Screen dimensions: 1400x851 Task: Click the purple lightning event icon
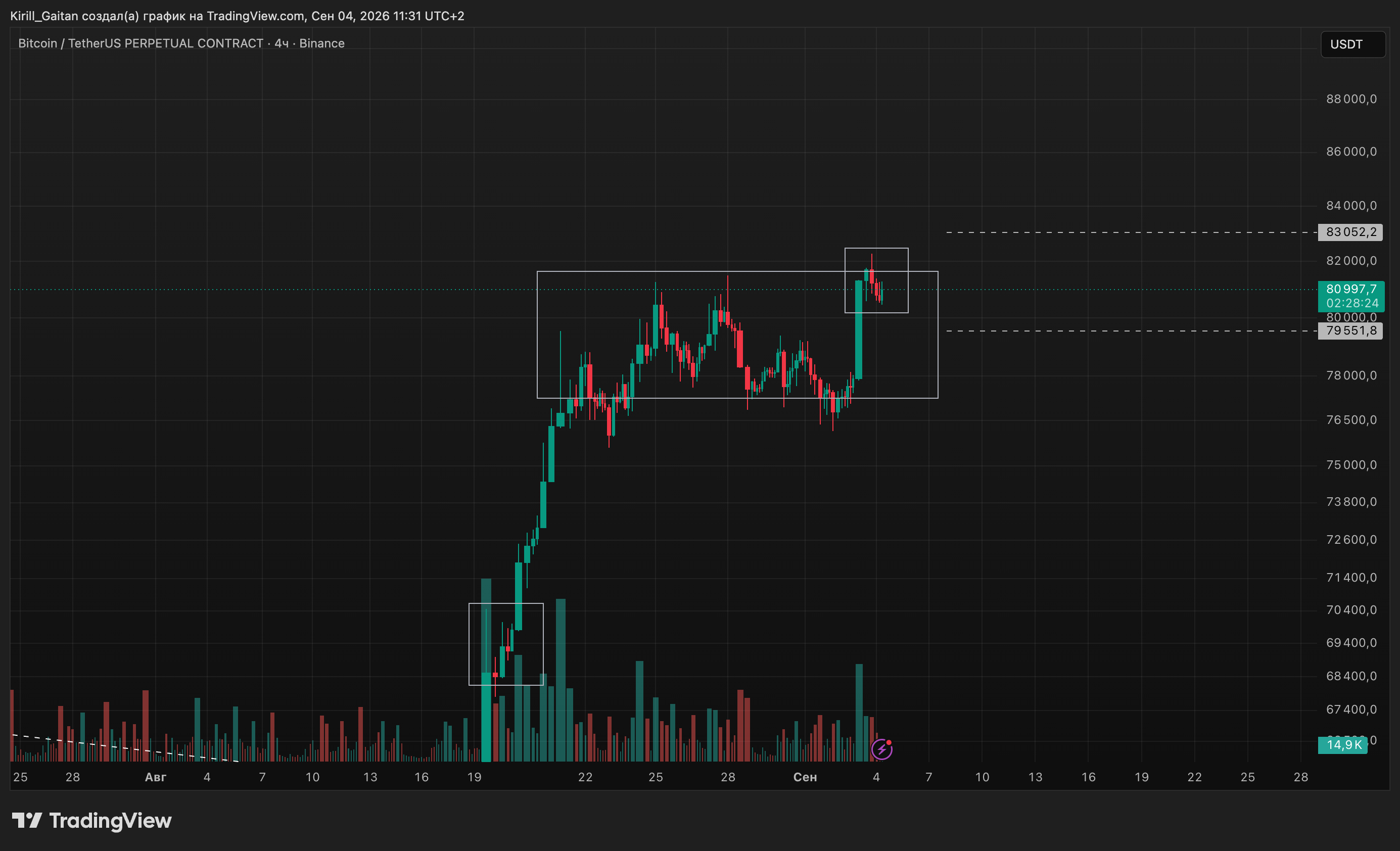pyautogui.click(x=882, y=749)
